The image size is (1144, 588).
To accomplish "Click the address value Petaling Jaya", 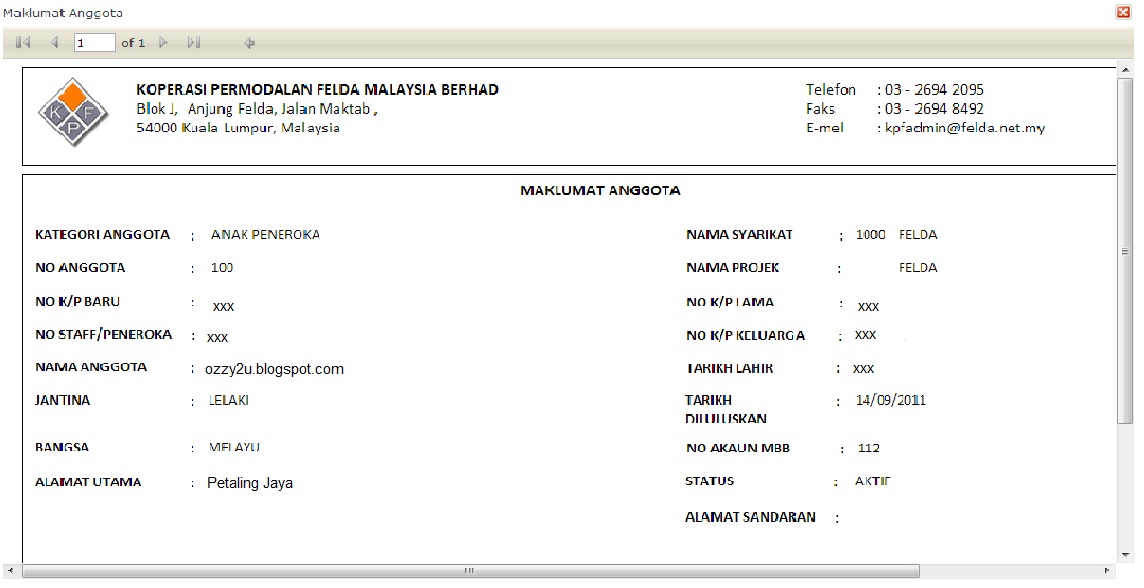I will coord(250,483).
